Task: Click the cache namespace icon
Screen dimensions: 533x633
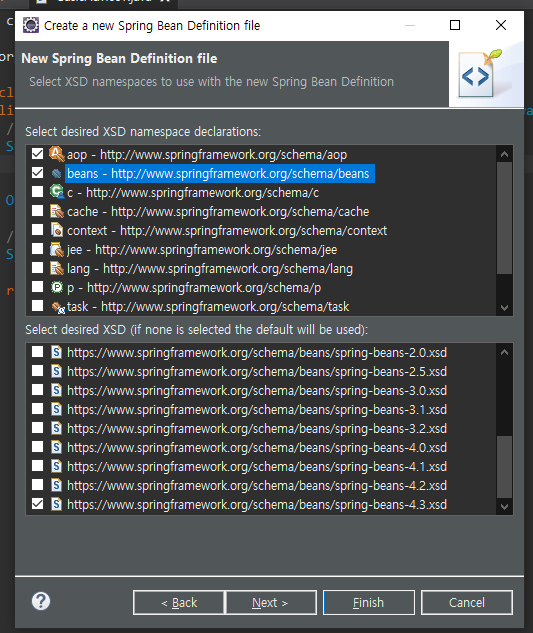Action: coord(57,212)
